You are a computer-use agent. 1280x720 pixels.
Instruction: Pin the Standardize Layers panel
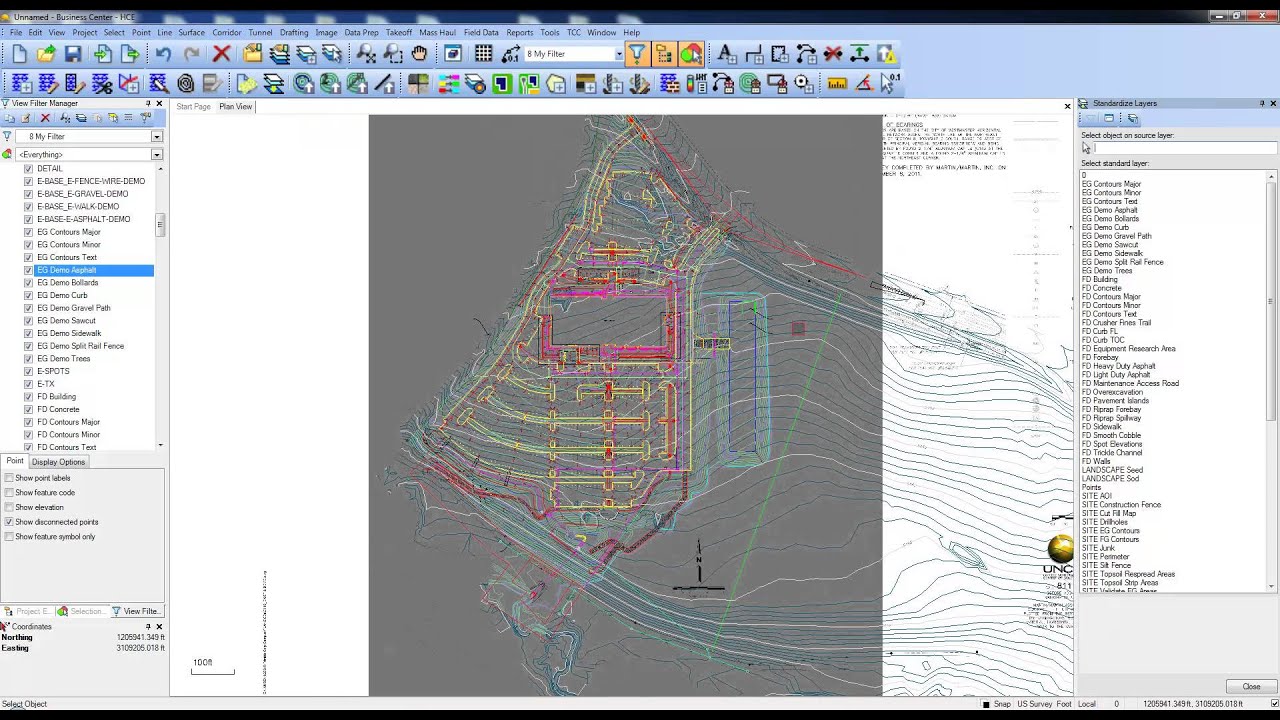point(1261,103)
